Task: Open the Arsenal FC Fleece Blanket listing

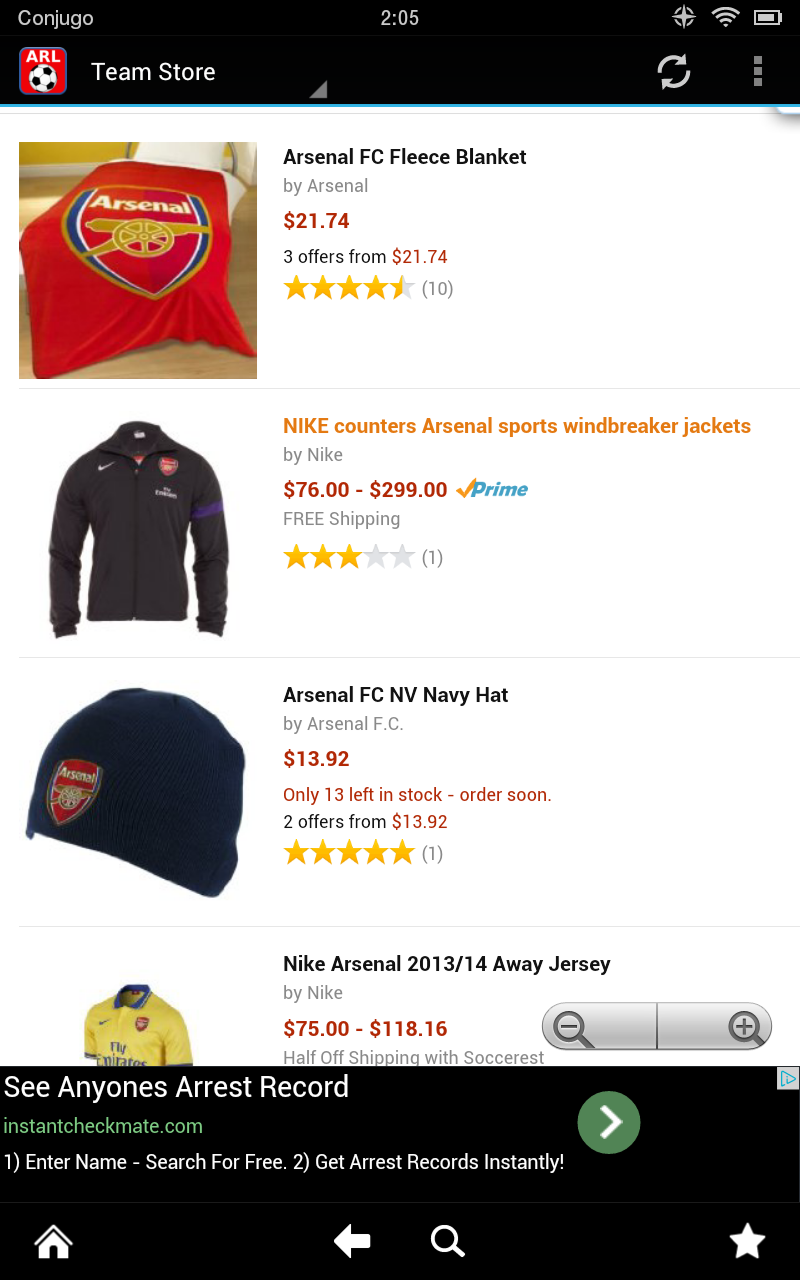Action: [x=404, y=157]
